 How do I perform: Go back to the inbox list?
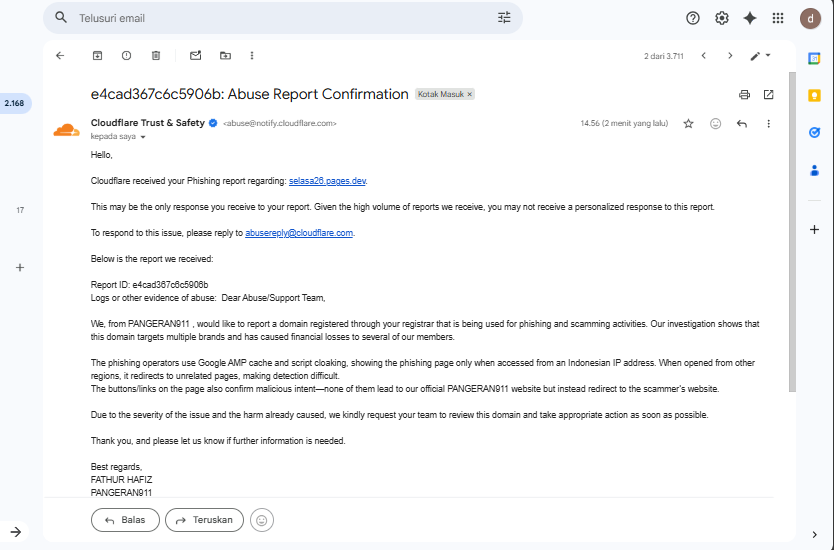point(60,55)
